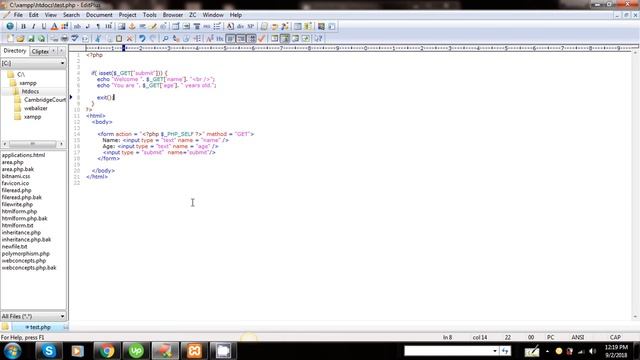Click the taskbar volume speaker icon
This screenshot has width=640, height=360.
pos(593,351)
